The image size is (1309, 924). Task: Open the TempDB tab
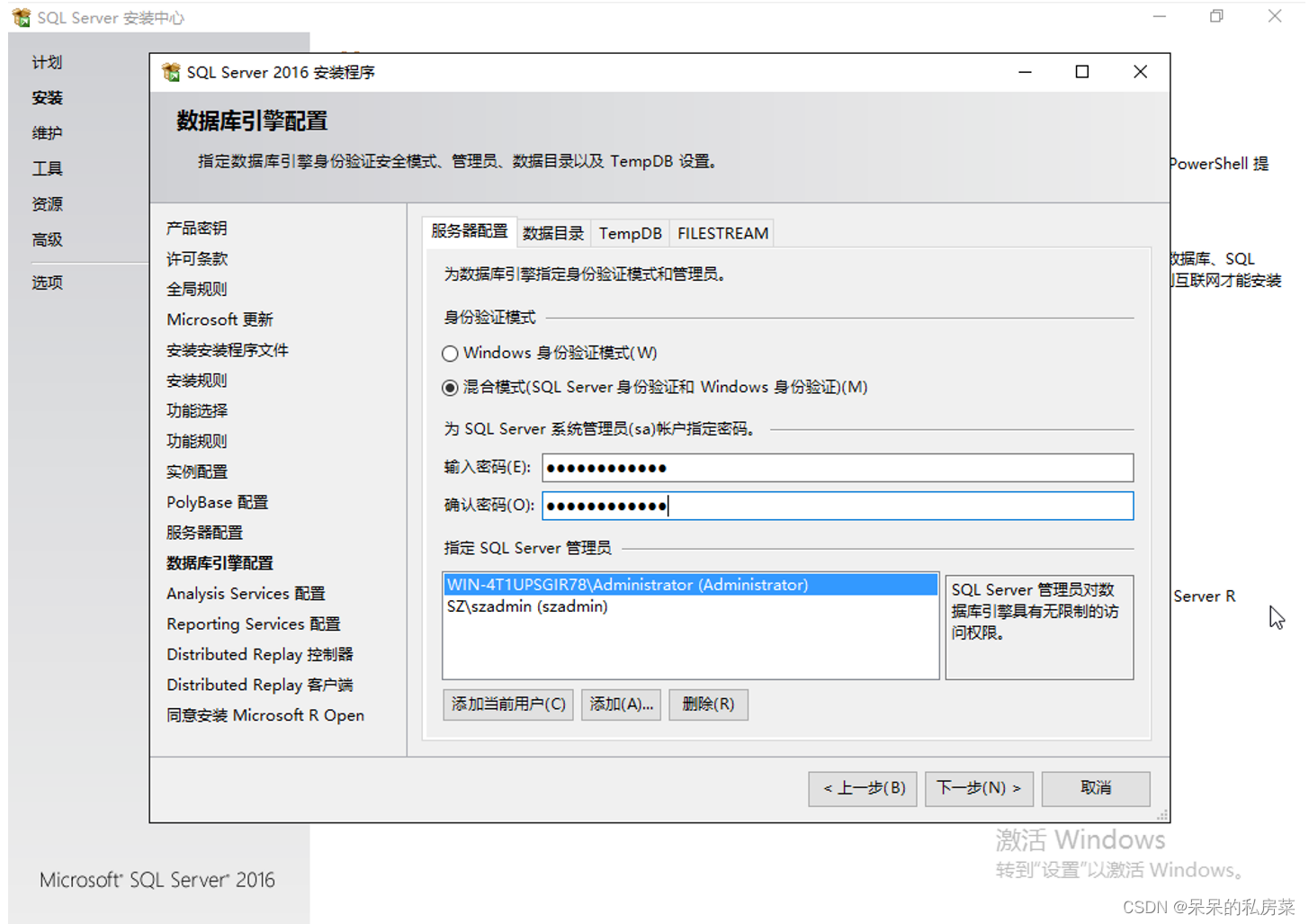pos(630,233)
